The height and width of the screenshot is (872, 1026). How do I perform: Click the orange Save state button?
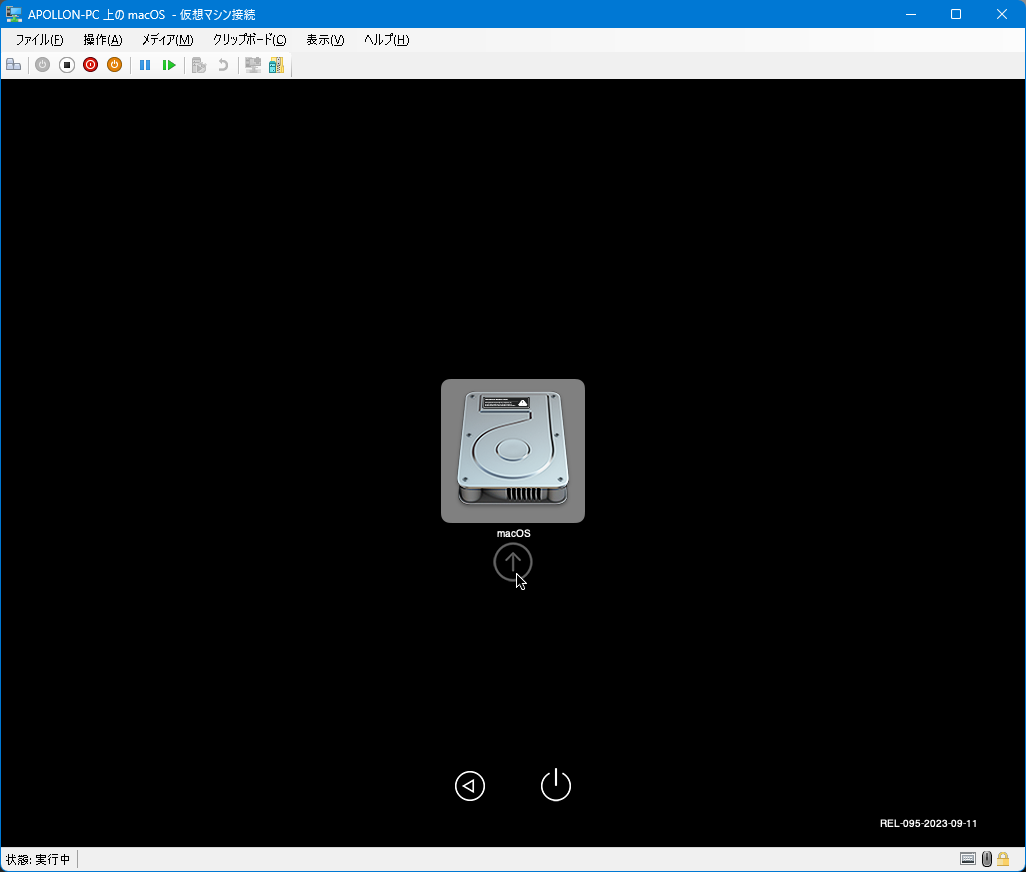115,65
